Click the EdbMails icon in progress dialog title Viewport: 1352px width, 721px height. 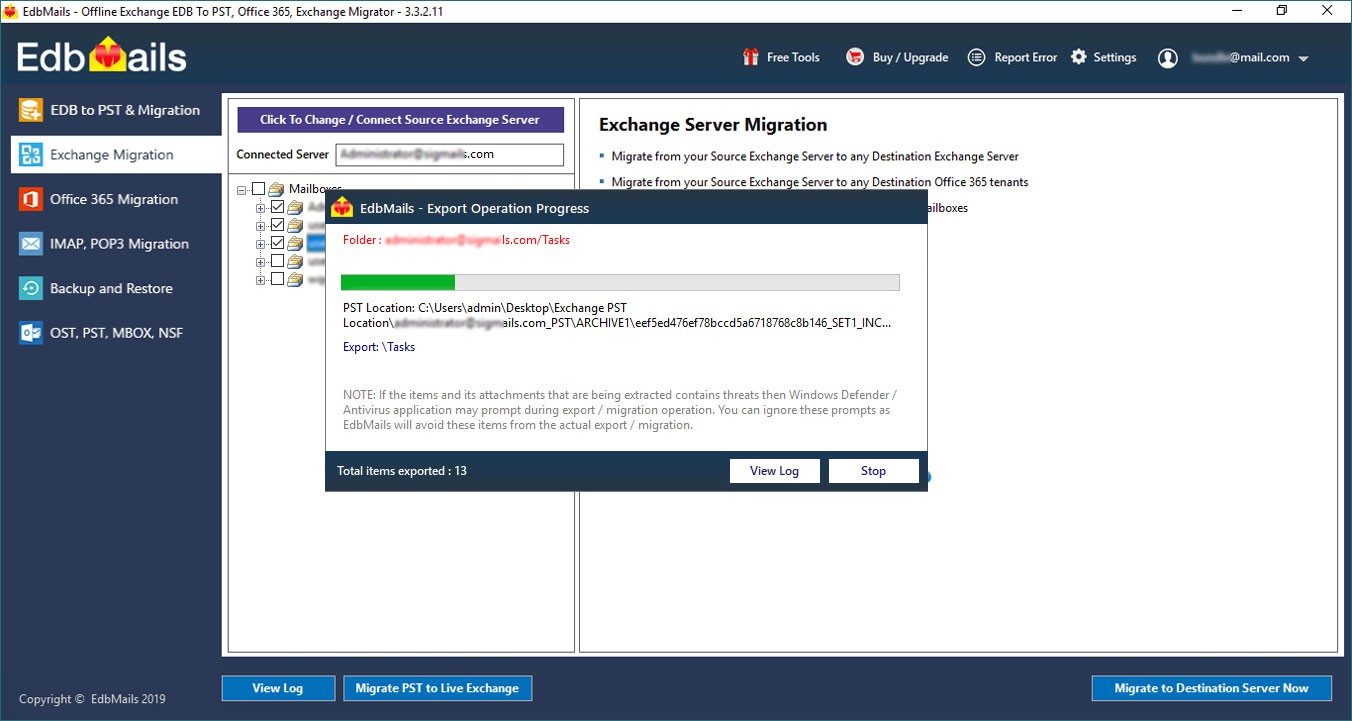342,208
